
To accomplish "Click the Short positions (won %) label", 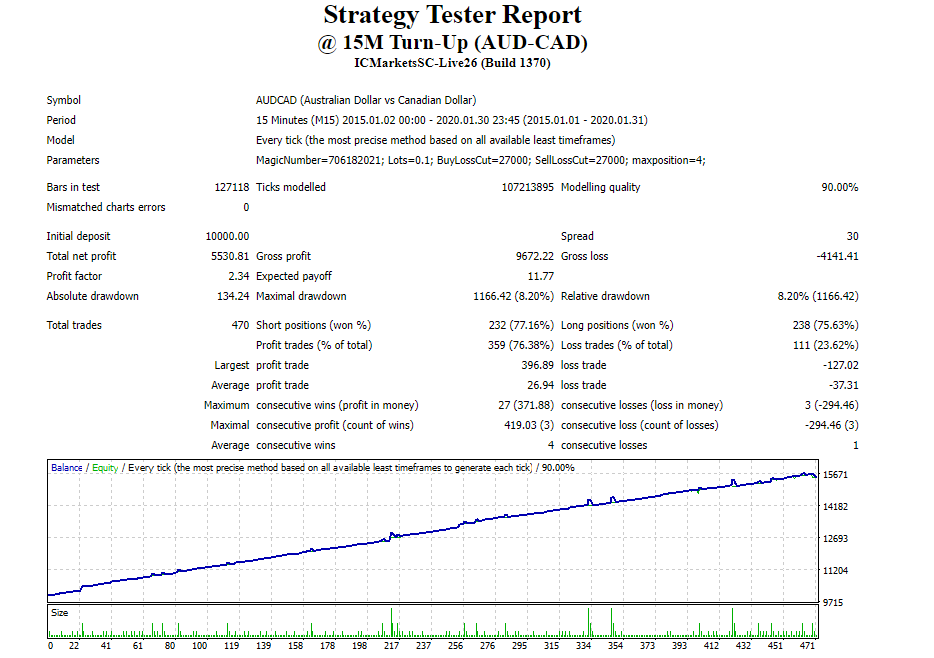I will point(313,325).
